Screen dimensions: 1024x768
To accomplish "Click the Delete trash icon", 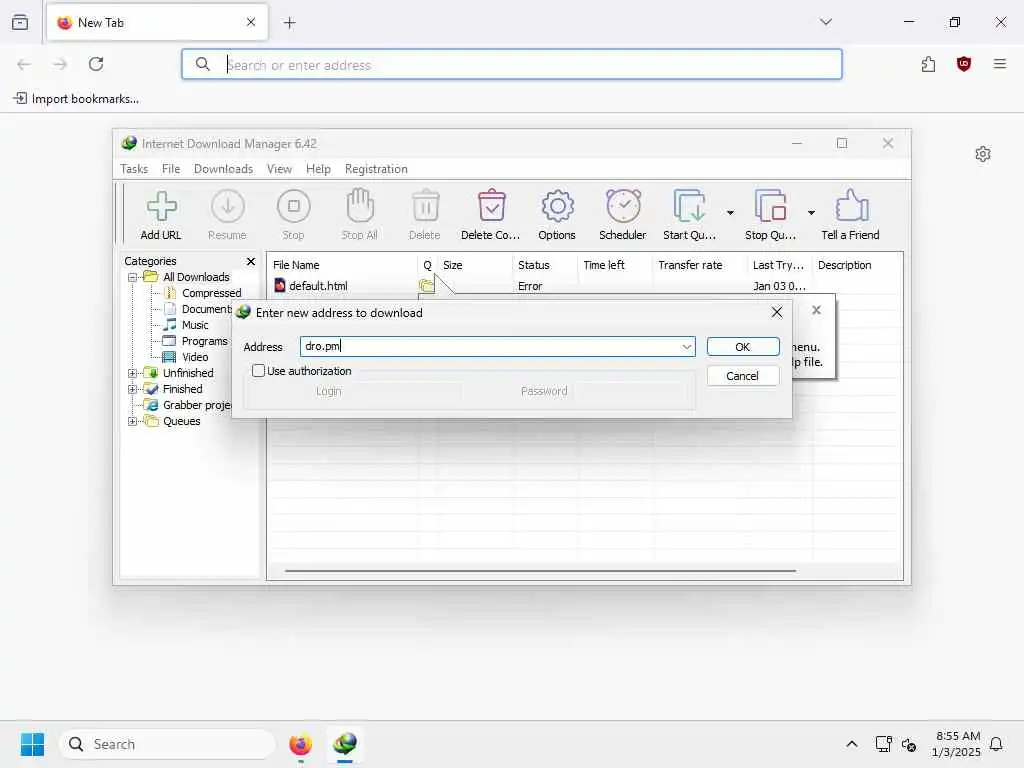I will [x=425, y=206].
